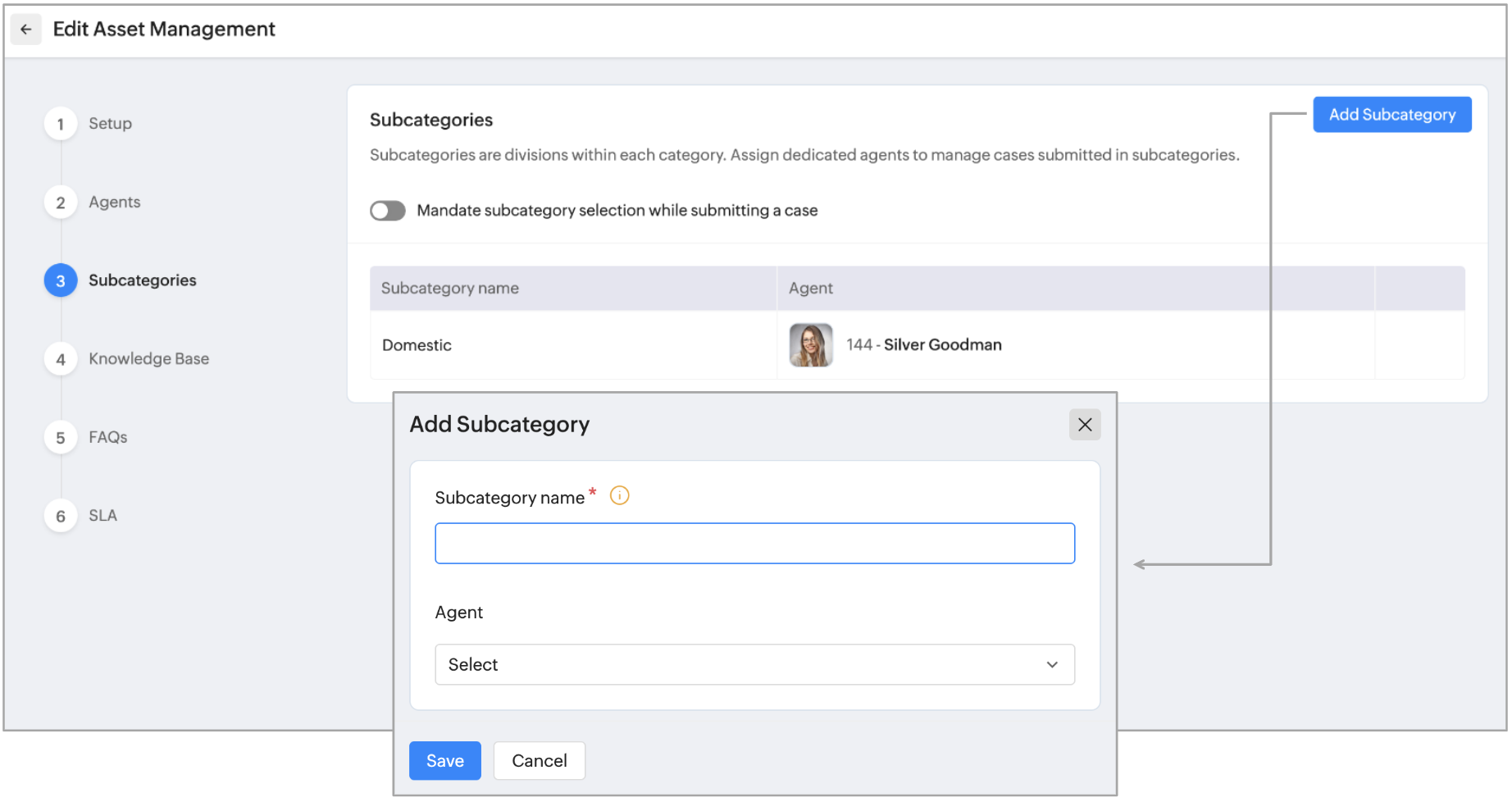The image size is (1512, 802).
Task: Switch to the SLA step
Action: point(103,516)
